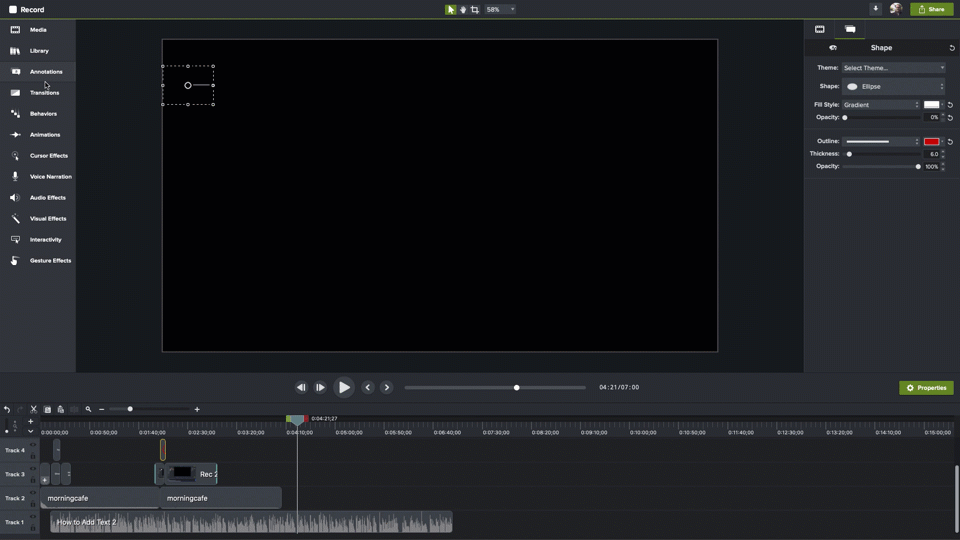Screen dimensions: 960x540
Task: Click the download arrow icon at the top
Action: pyautogui.click(x=876, y=9)
